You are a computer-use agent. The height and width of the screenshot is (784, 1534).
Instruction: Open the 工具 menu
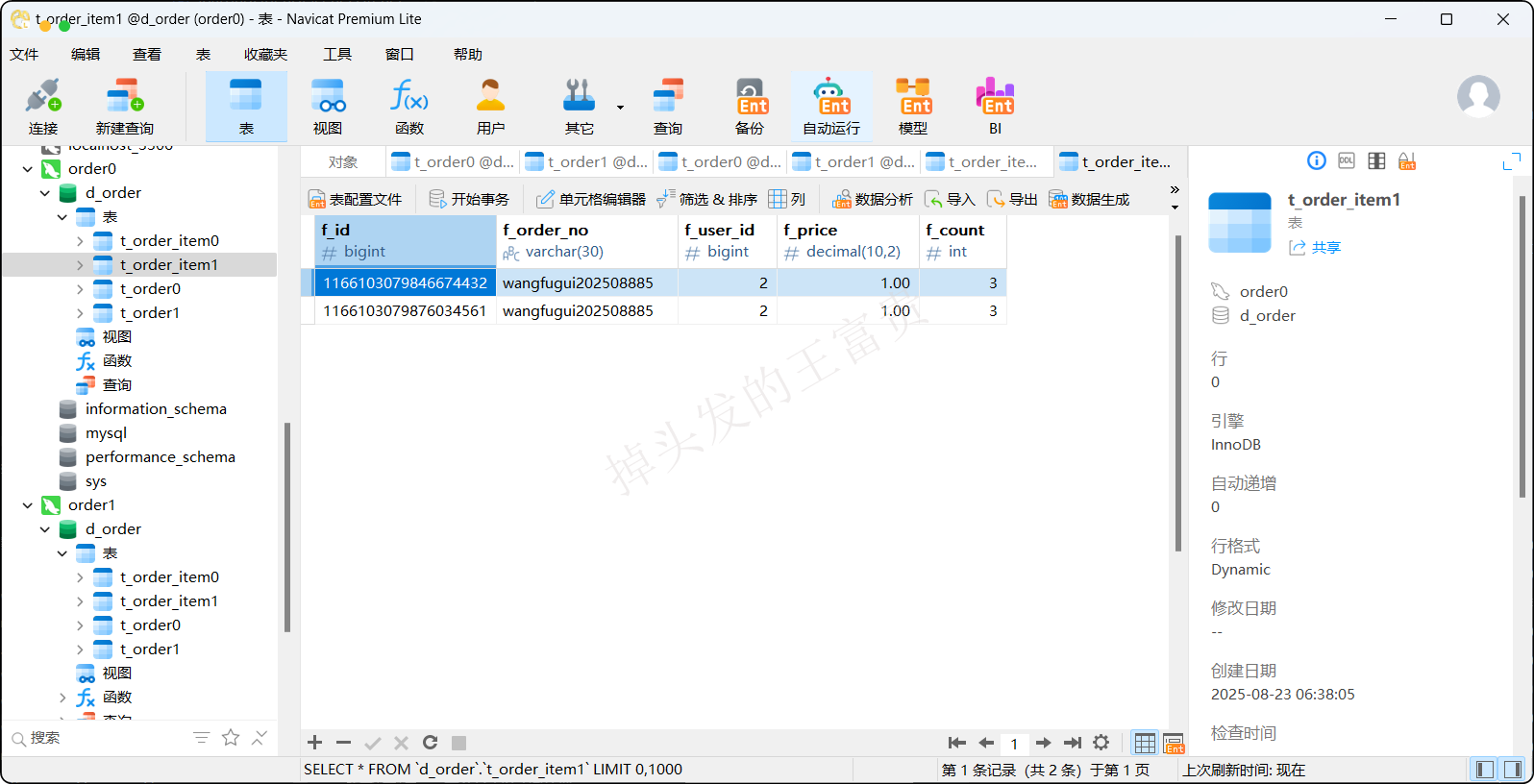coord(337,55)
